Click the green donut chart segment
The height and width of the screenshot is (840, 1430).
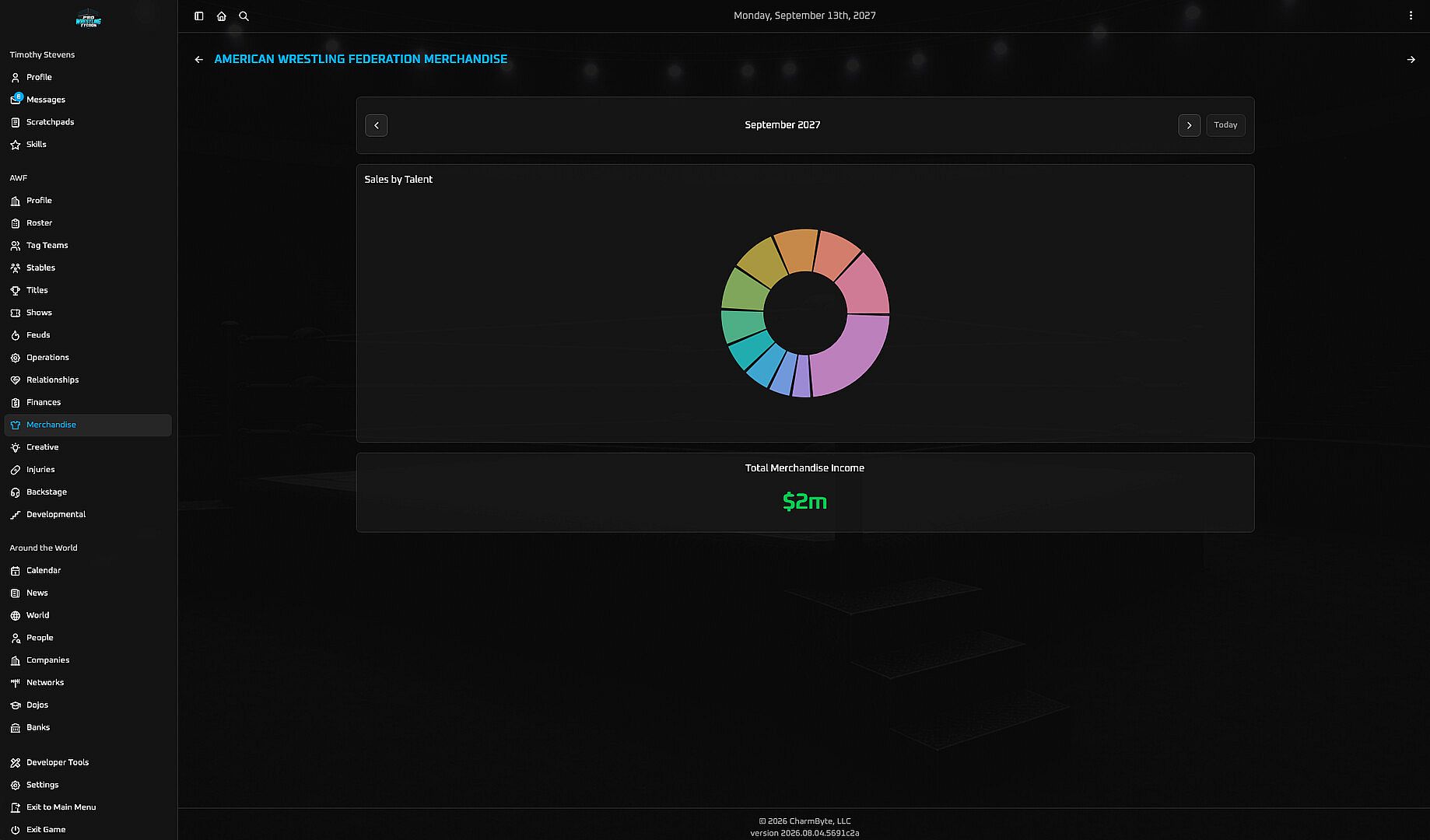coord(745,289)
